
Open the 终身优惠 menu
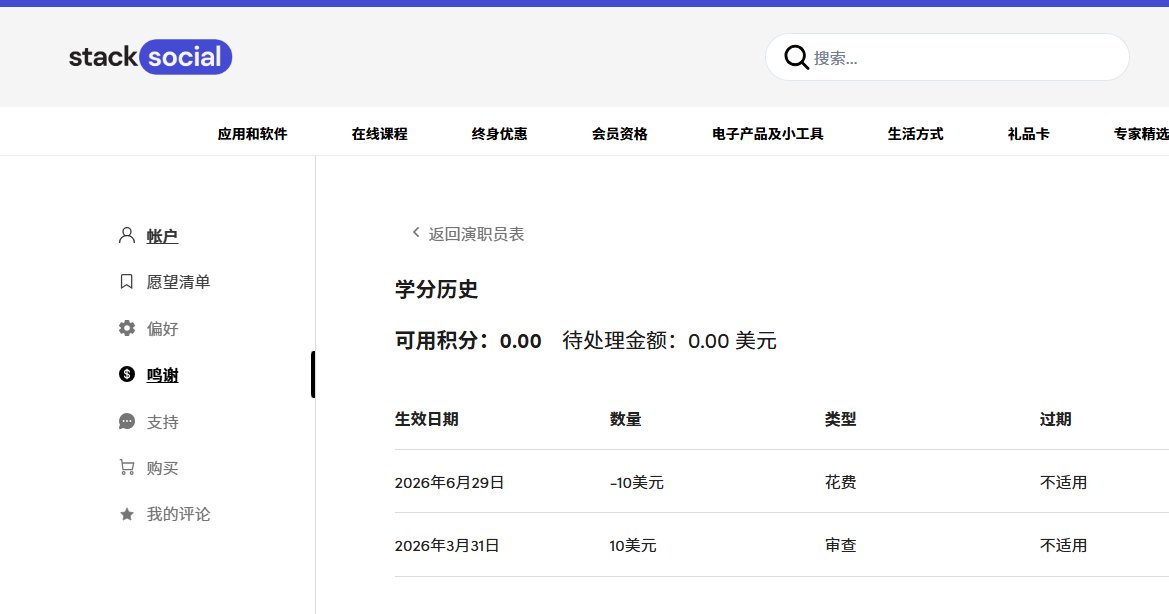pyautogui.click(x=500, y=134)
